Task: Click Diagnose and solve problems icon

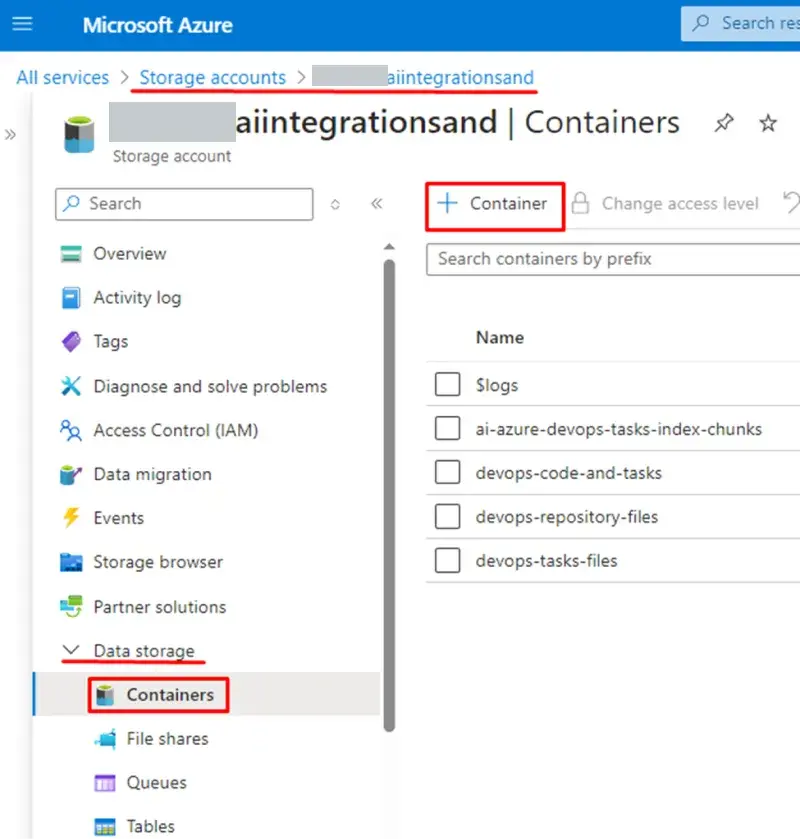Action: 71,386
